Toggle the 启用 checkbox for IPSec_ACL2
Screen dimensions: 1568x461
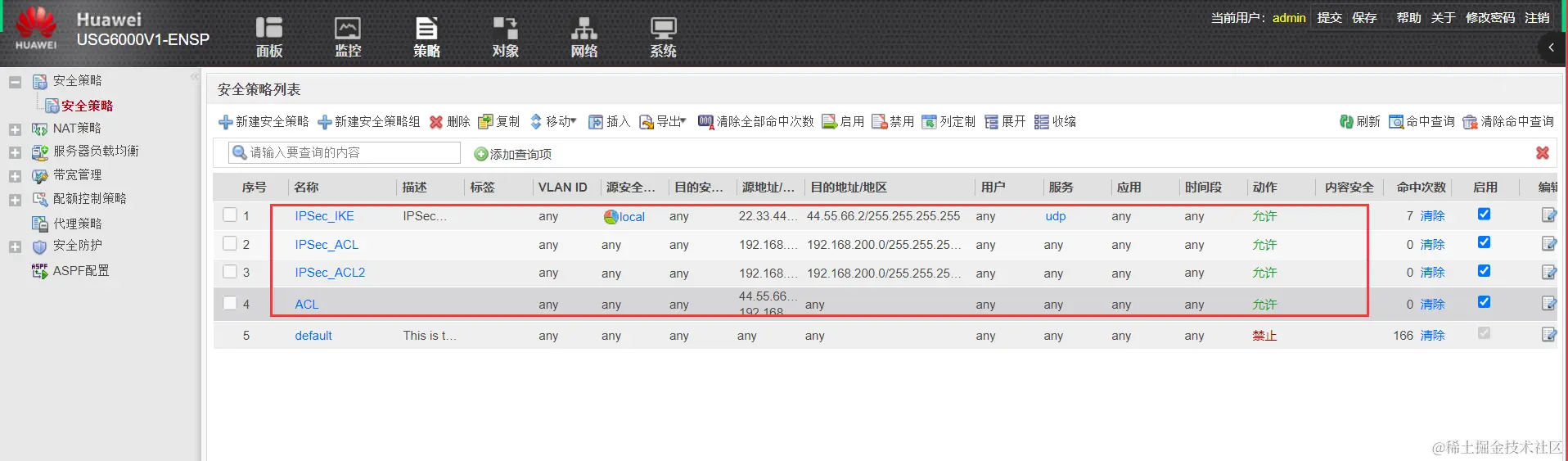click(1484, 271)
